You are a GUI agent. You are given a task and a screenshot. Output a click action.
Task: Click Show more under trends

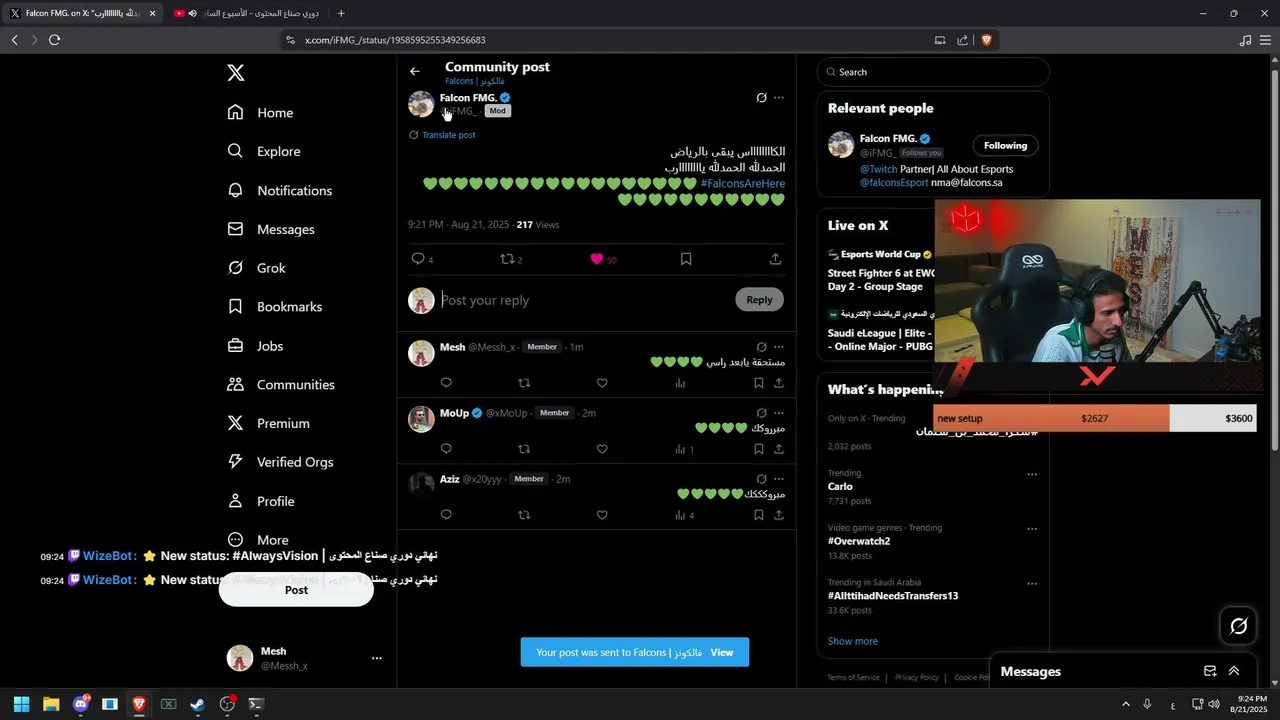853,641
